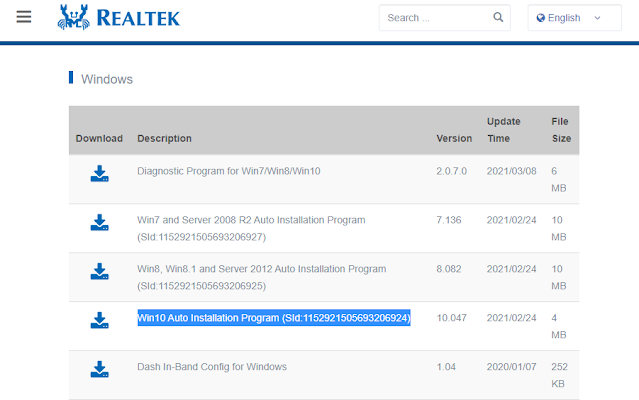
Task: Click version value 8.082
Action: point(449,269)
